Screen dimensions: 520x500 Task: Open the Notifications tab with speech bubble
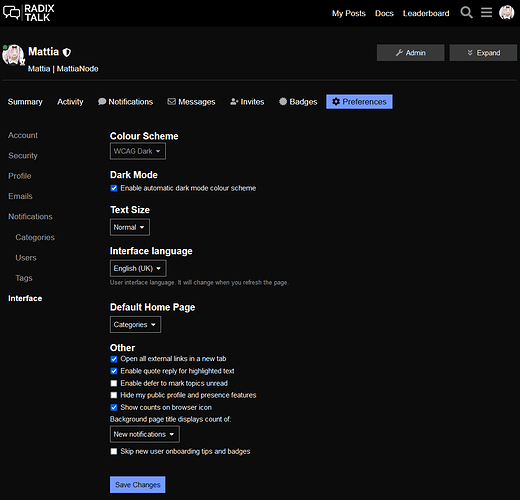pos(125,102)
